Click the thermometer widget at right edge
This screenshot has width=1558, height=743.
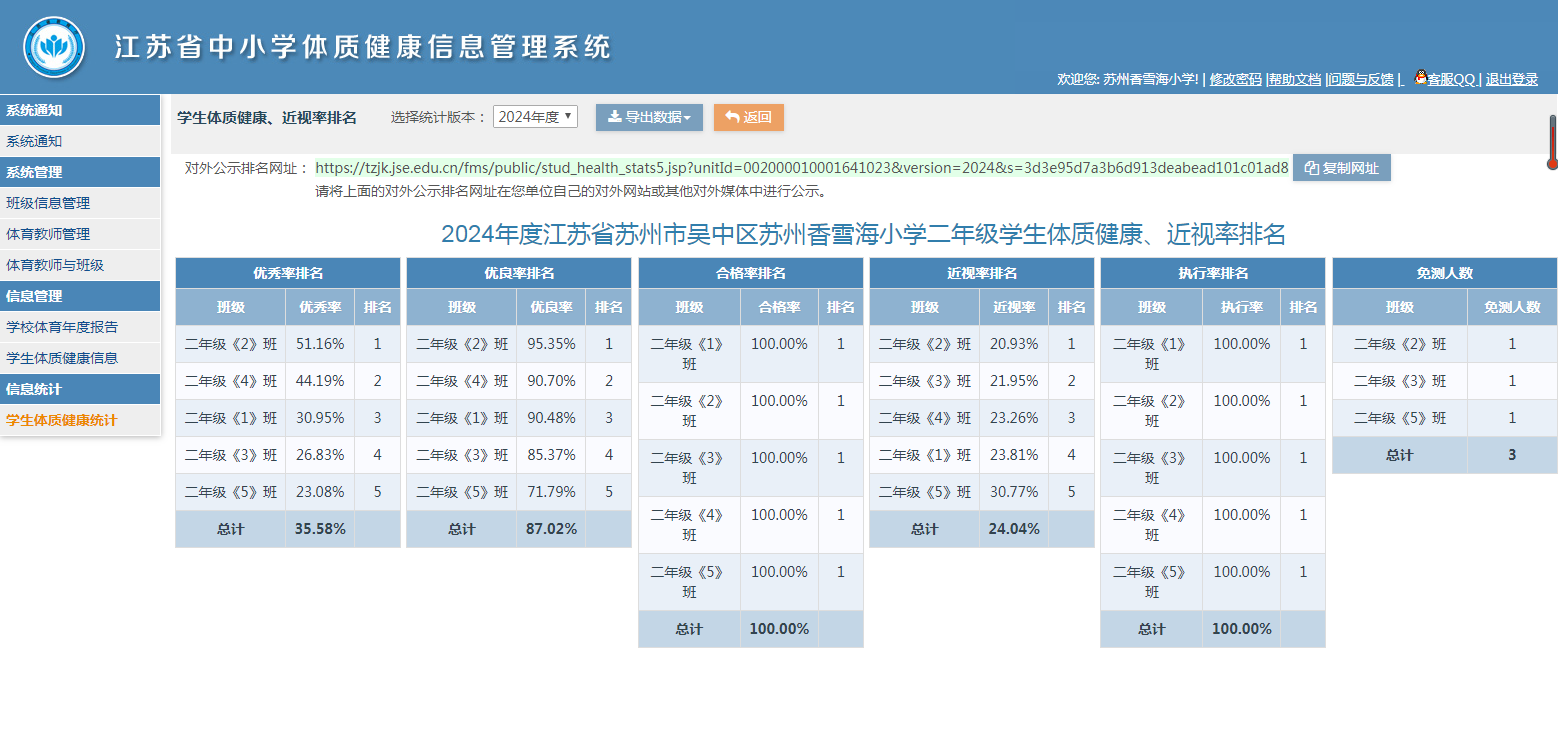1552,142
